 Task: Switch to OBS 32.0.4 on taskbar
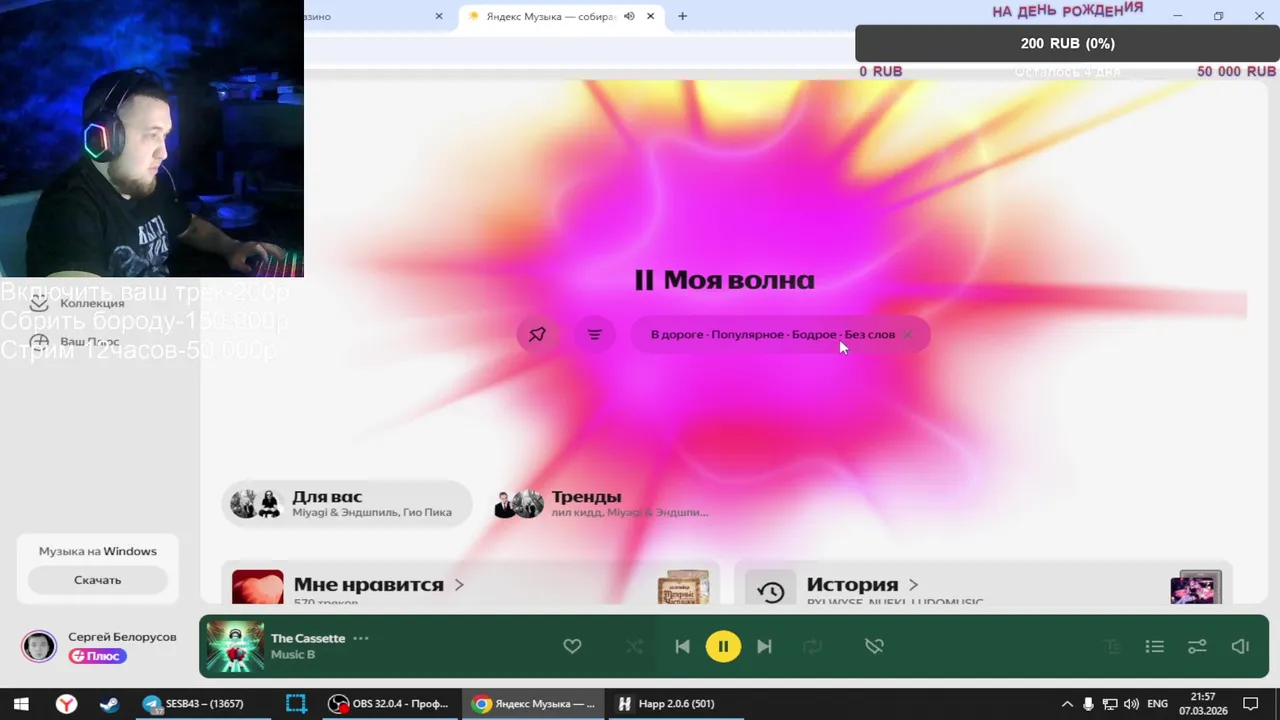pos(391,704)
